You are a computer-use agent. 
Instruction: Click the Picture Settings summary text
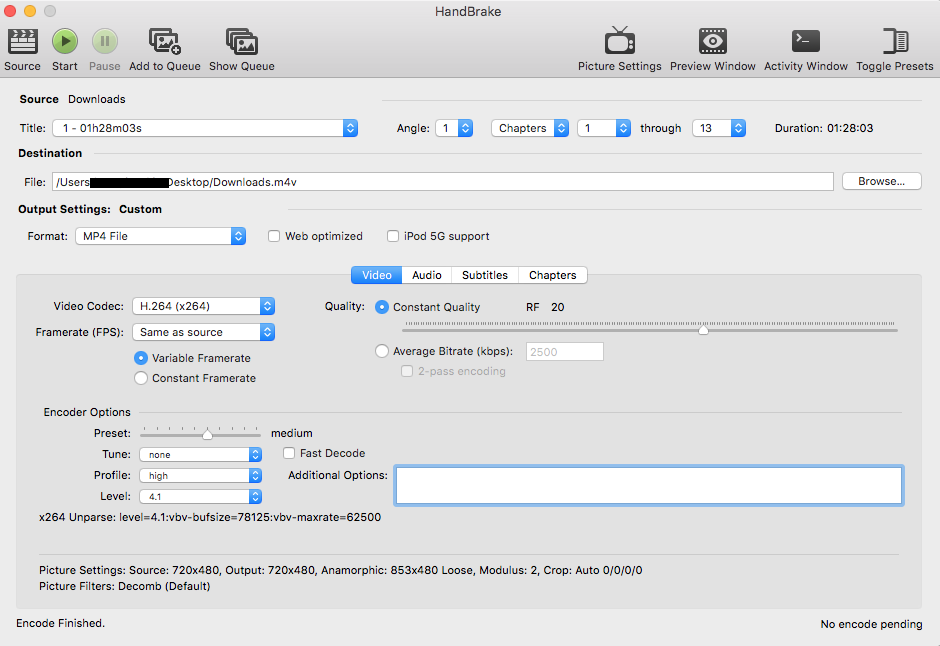341,570
